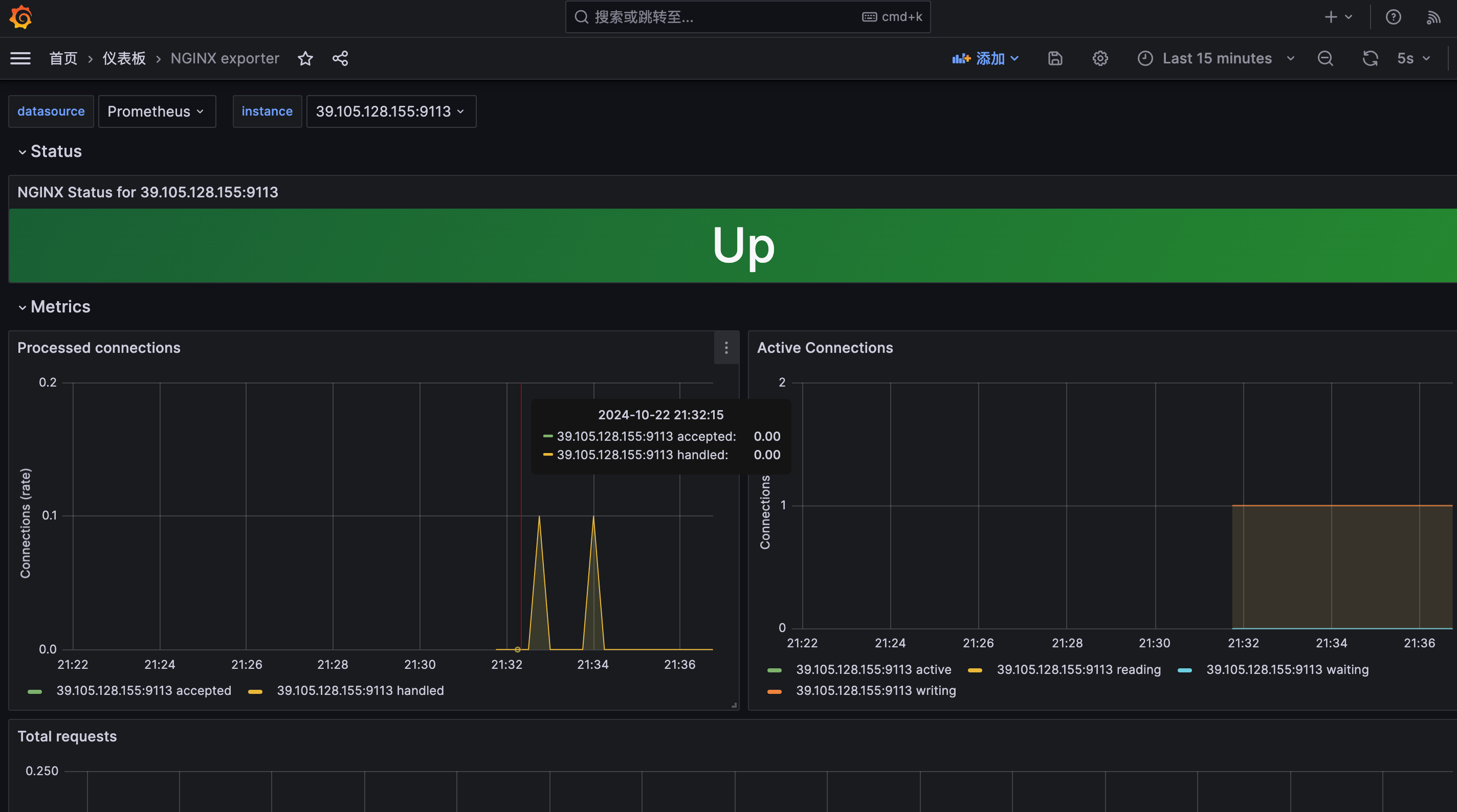Click the NGINX Status panel title
The image size is (1457, 812).
pos(148,192)
